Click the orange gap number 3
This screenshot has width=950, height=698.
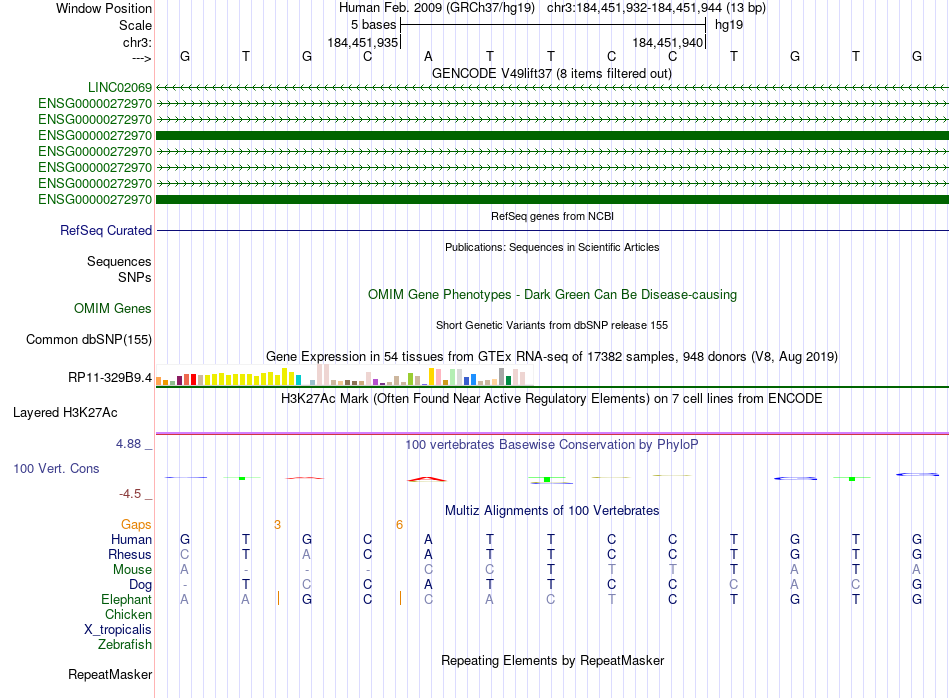[x=277, y=525]
